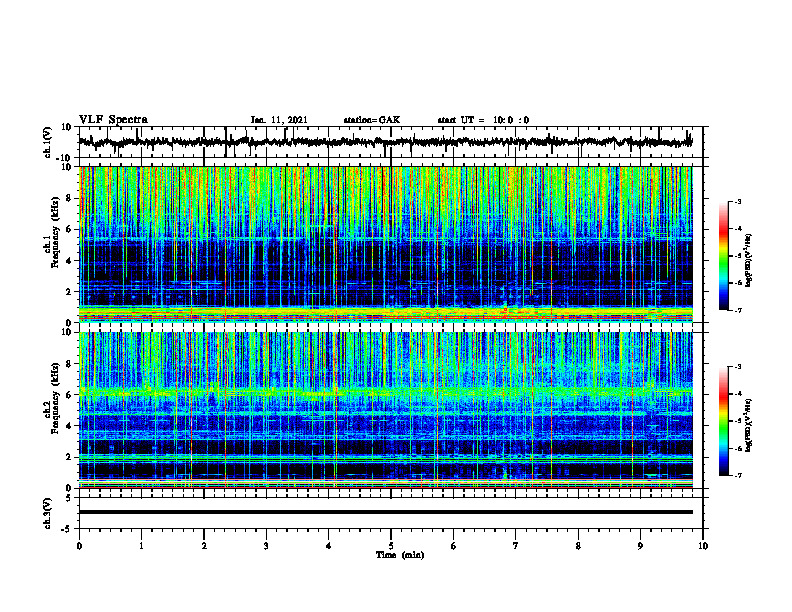
Task: Click time axis tick label "7"
Action: [x=516, y=546]
